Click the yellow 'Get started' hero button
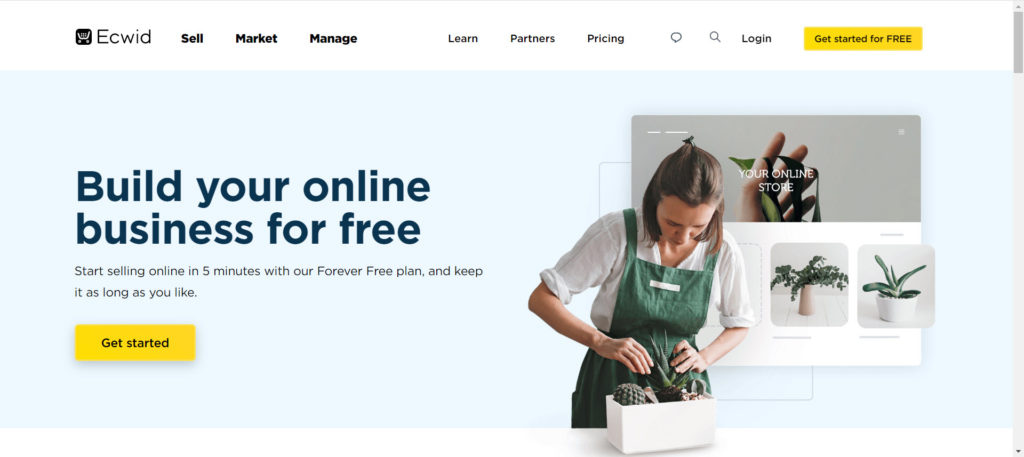Image resolution: width=1024 pixels, height=457 pixels. pos(135,343)
